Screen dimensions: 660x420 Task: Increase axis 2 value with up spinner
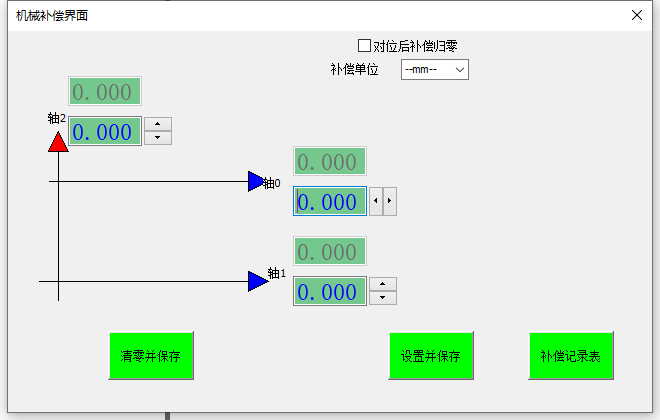point(158,125)
